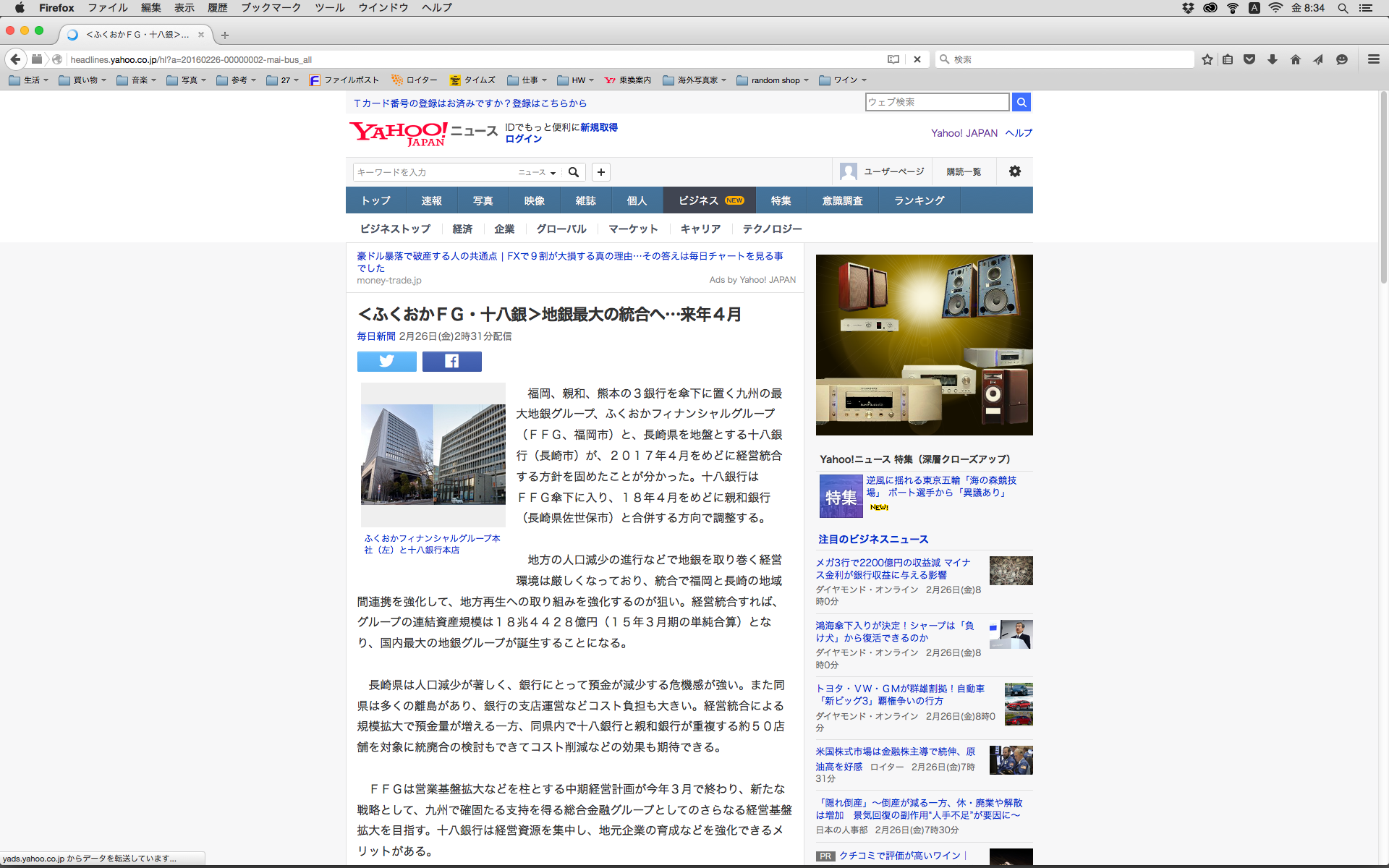Open Yahoo news settings gear icon
This screenshot has height=868, width=1389.
tap(1014, 171)
